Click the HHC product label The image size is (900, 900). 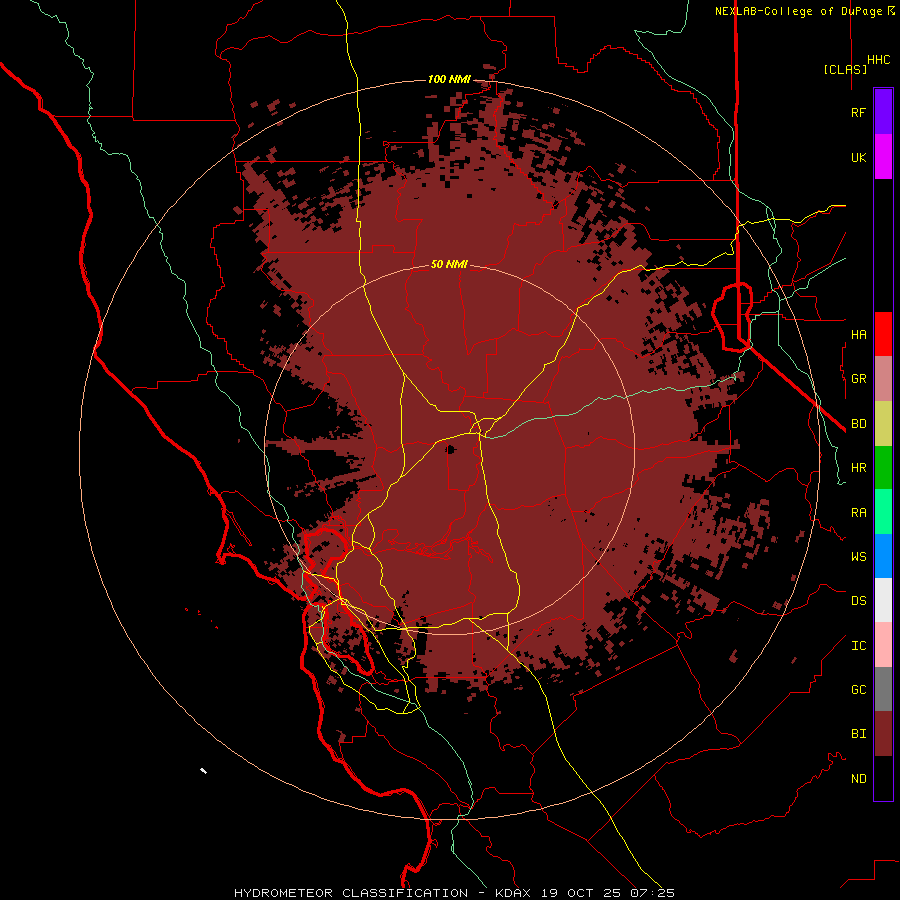[879, 60]
